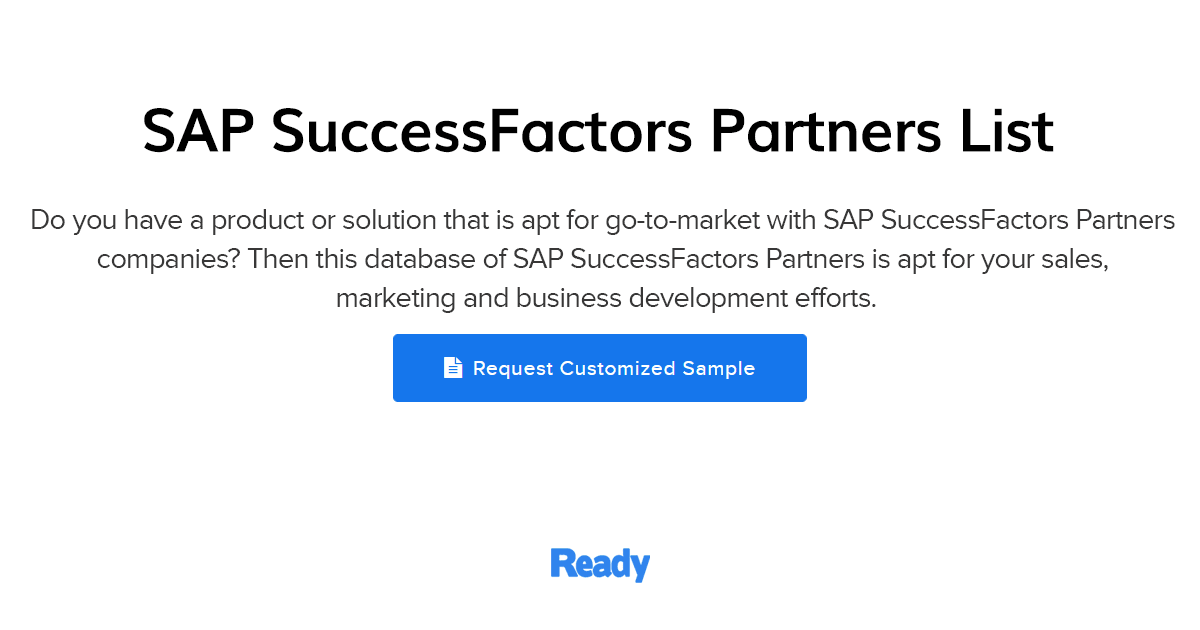Click the Request Customized Sample button
This screenshot has width=1200, height=630.
600,367
